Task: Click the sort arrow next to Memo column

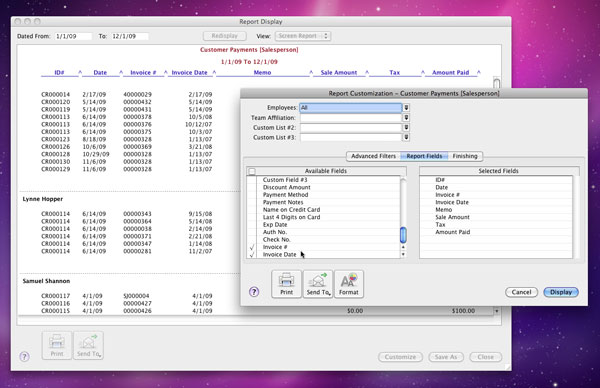Action: tap(311, 72)
